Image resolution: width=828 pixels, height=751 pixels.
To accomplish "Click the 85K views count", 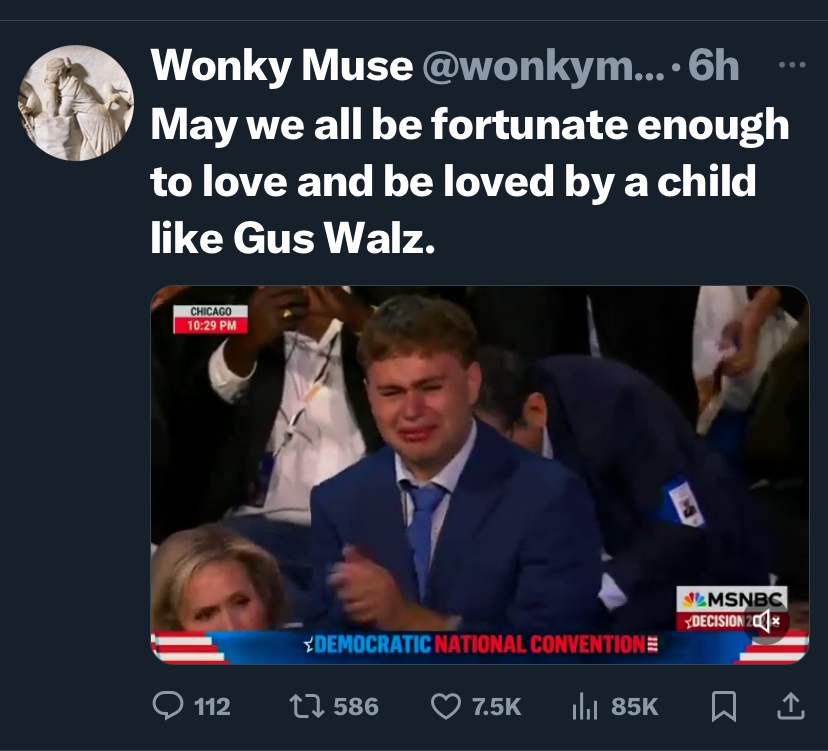I will (x=634, y=706).
